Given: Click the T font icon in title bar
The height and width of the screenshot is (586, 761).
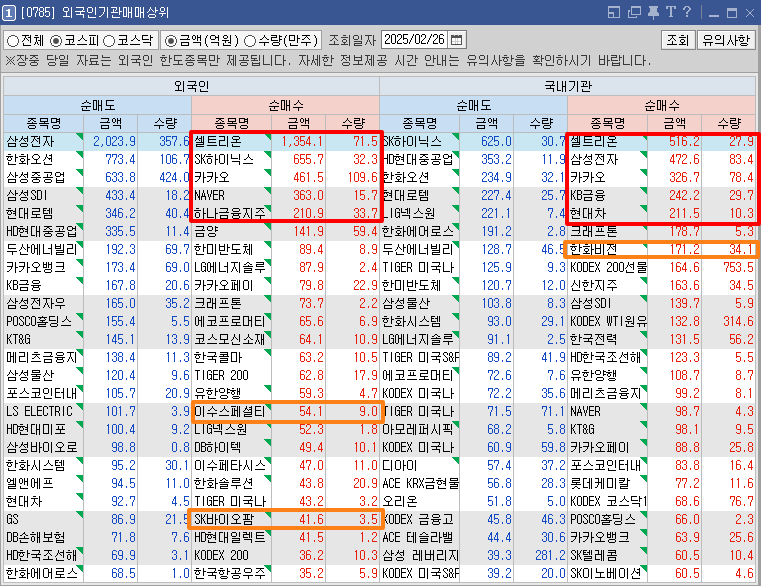Looking at the screenshot, I should point(671,12).
